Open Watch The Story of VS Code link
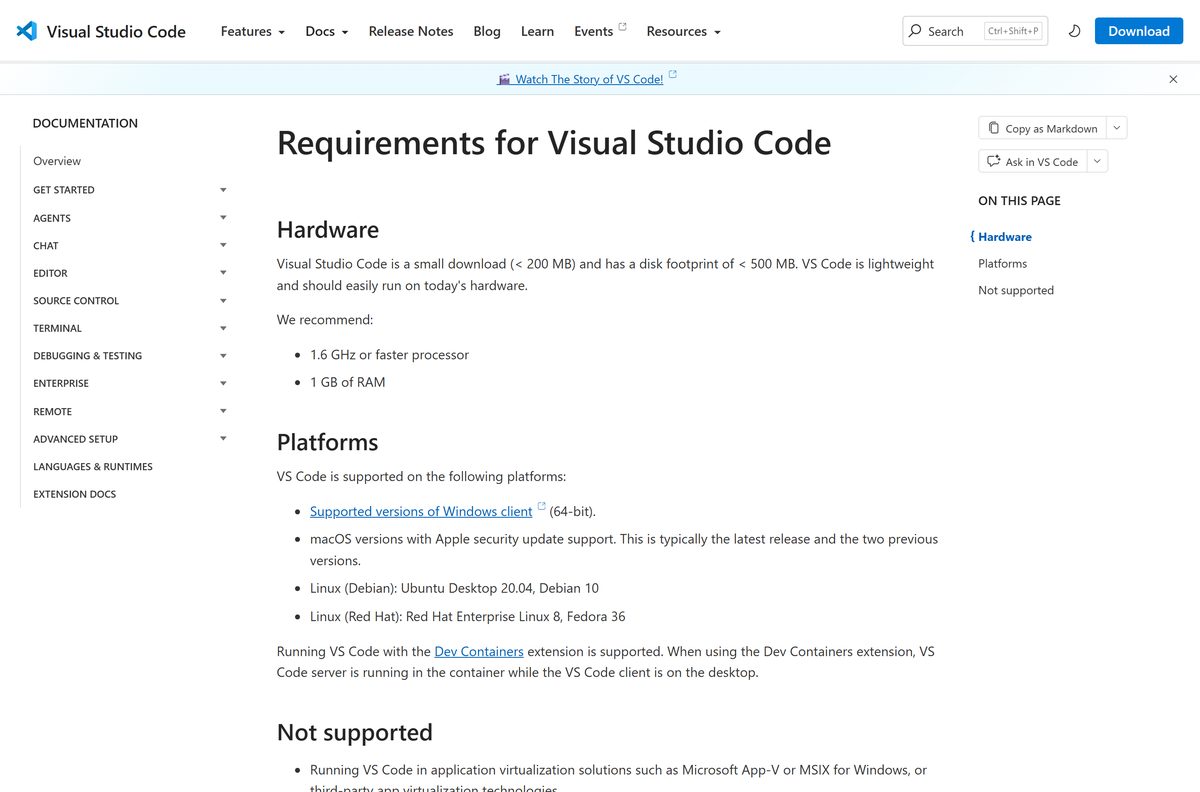The image size is (1200, 792). pos(589,79)
